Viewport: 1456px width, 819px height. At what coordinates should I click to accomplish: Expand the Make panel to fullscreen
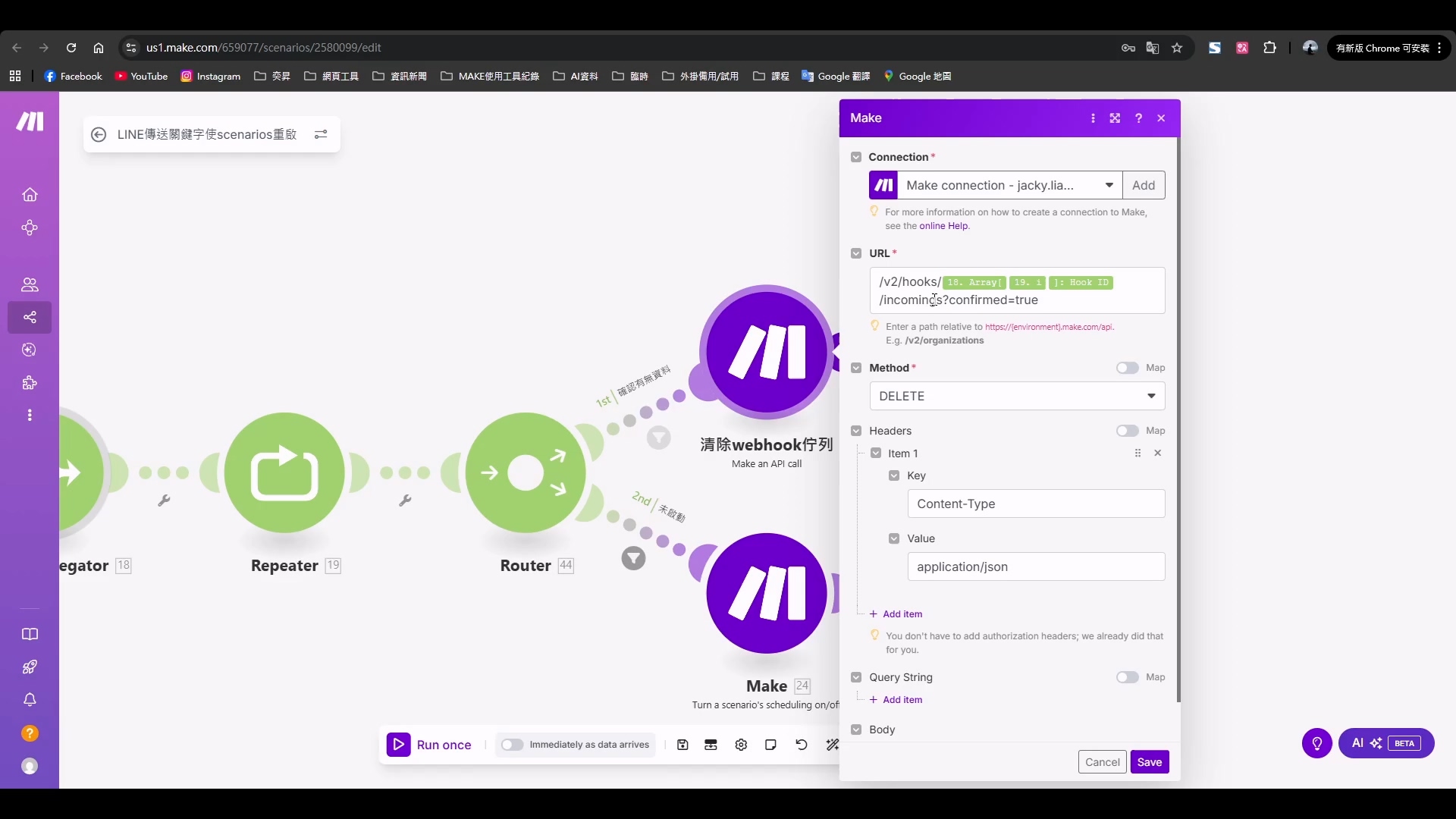point(1115,118)
